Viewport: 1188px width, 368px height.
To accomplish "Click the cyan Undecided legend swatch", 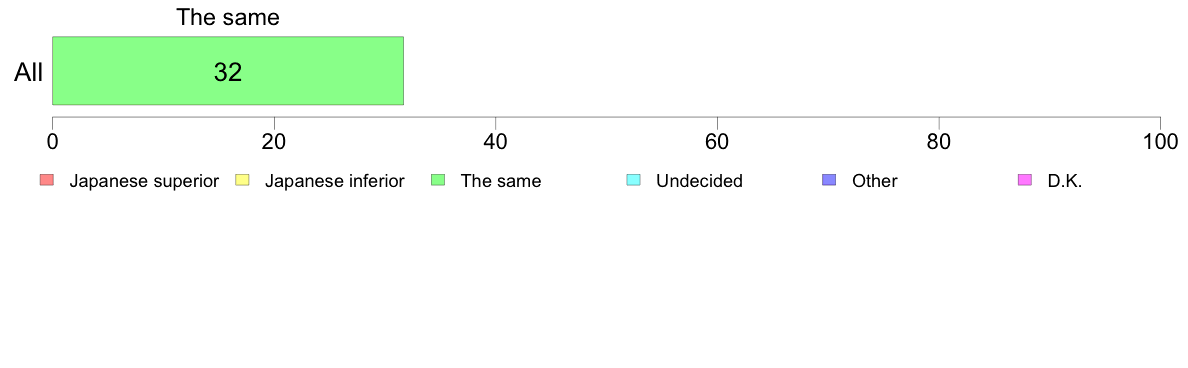I will point(633,180).
